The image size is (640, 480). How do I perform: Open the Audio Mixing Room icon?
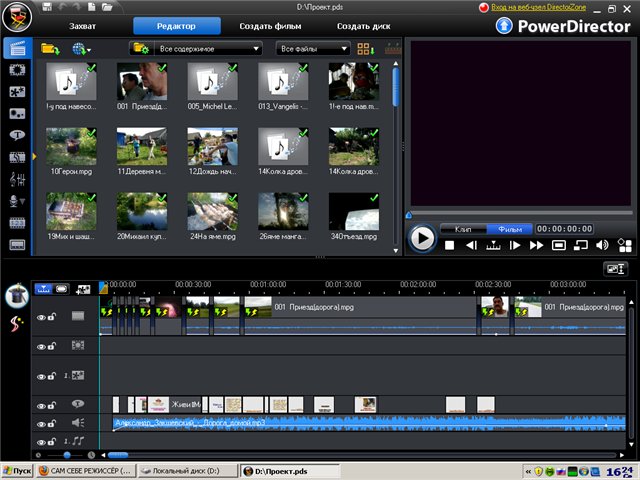pyautogui.click(x=16, y=178)
